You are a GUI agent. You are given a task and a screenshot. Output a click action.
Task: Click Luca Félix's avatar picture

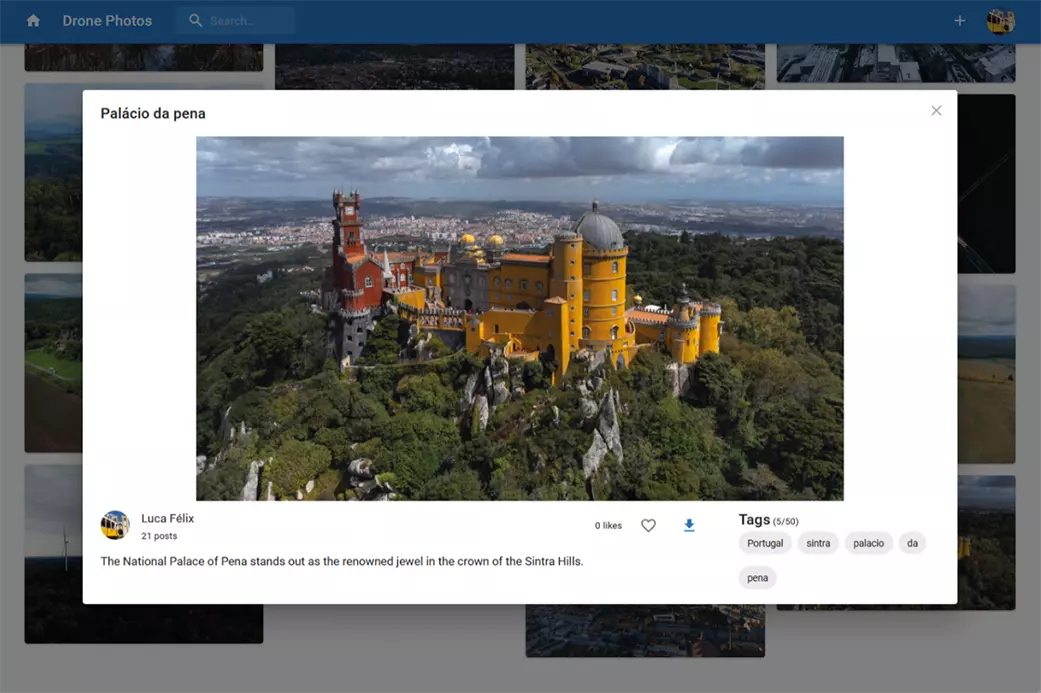pyautogui.click(x=115, y=525)
